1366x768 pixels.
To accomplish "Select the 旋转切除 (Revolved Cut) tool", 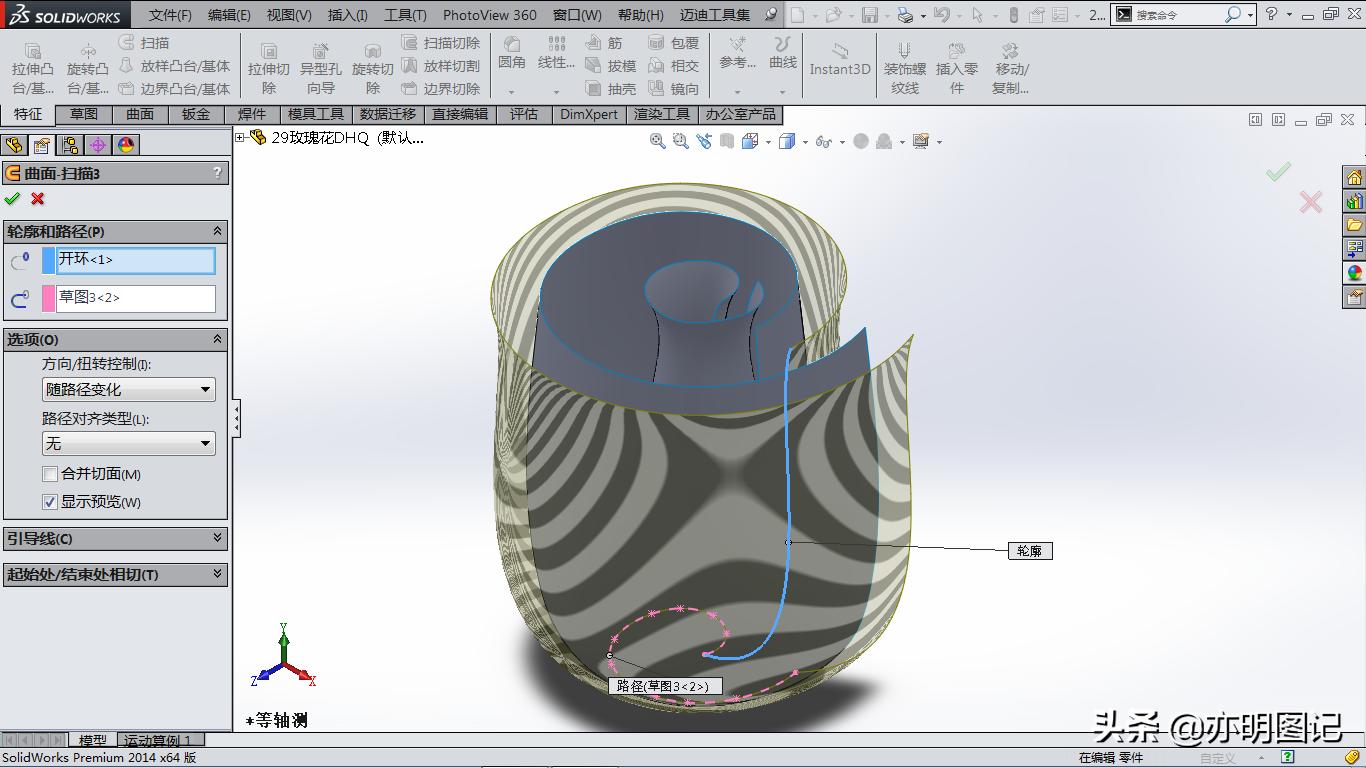I will pos(372,63).
